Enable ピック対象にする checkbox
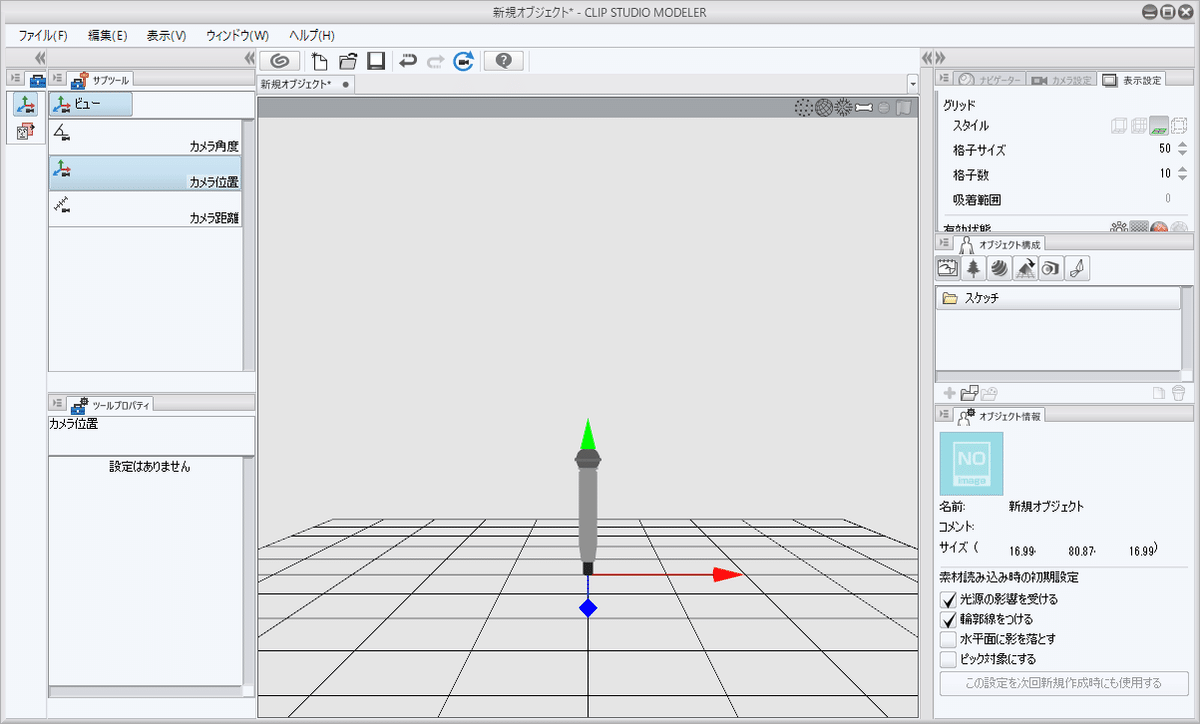This screenshot has width=1200, height=724. 949,659
